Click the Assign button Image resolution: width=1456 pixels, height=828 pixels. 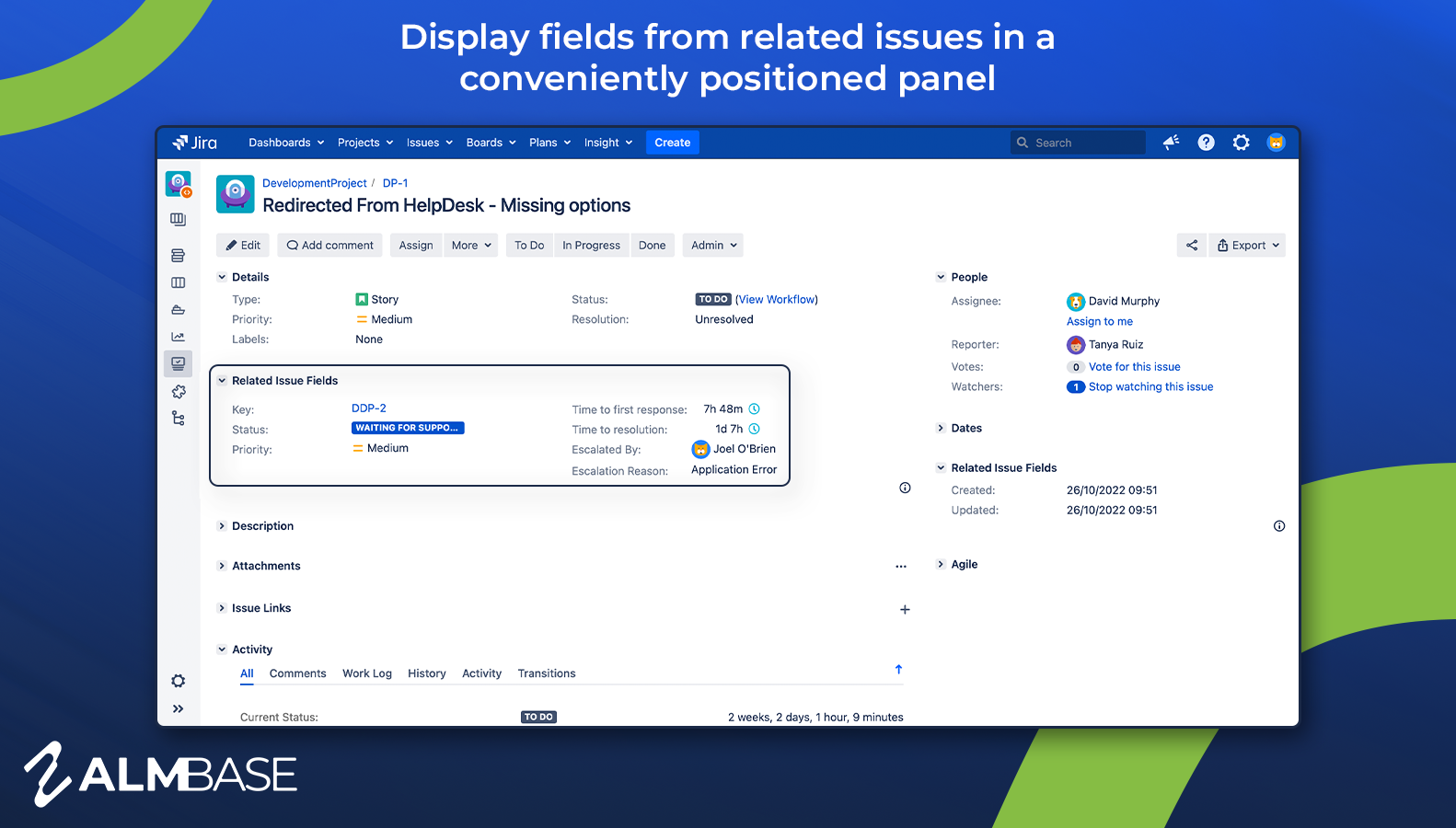pos(416,246)
